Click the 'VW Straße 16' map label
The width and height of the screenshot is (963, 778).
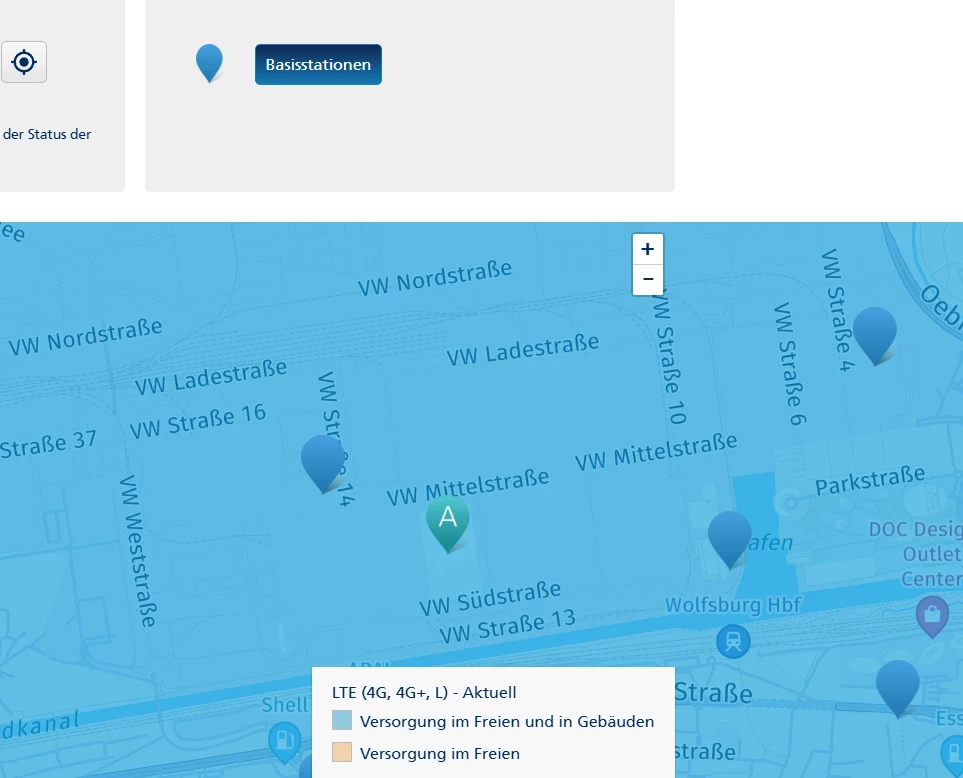point(198,421)
